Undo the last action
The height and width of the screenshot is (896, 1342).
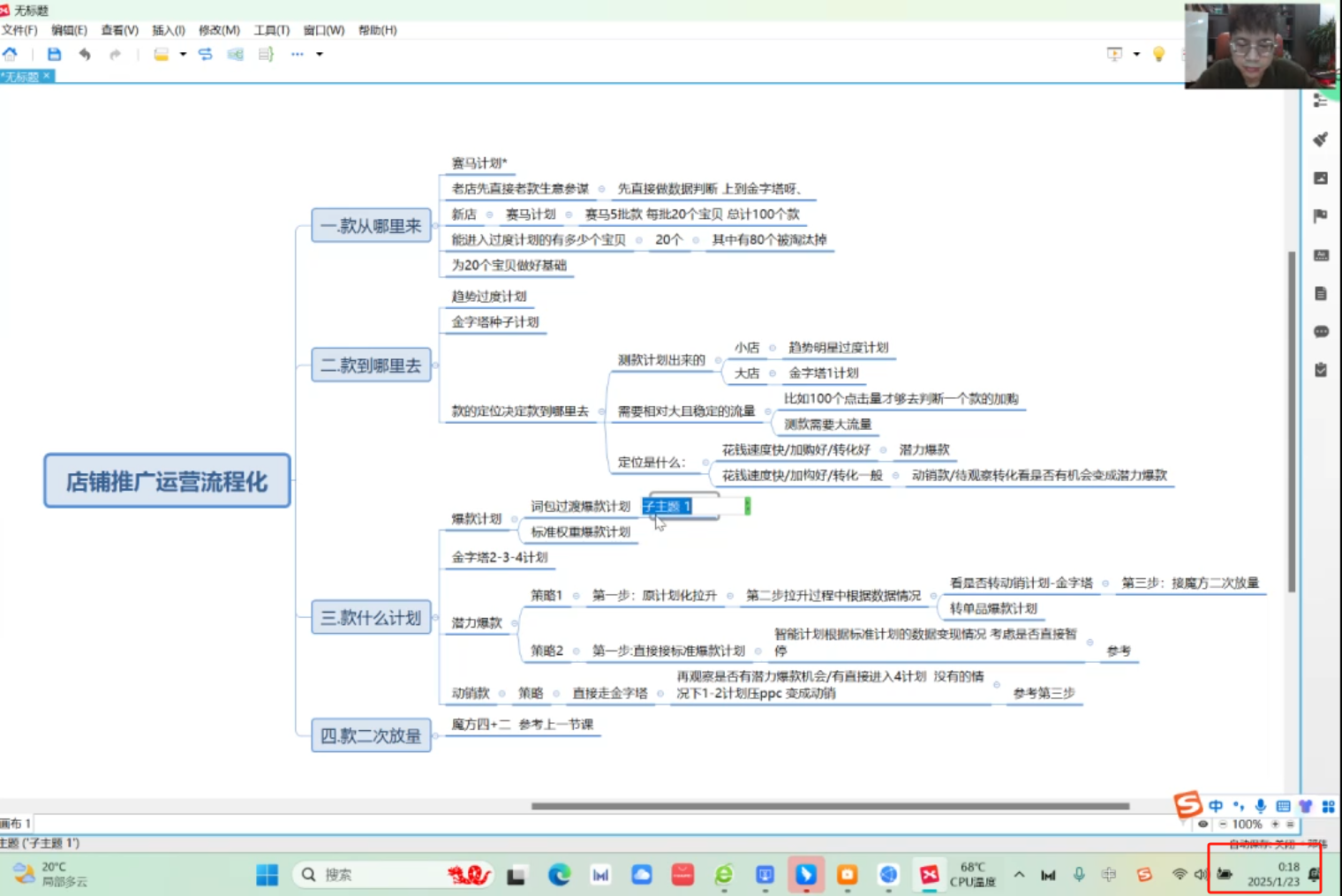(85, 54)
